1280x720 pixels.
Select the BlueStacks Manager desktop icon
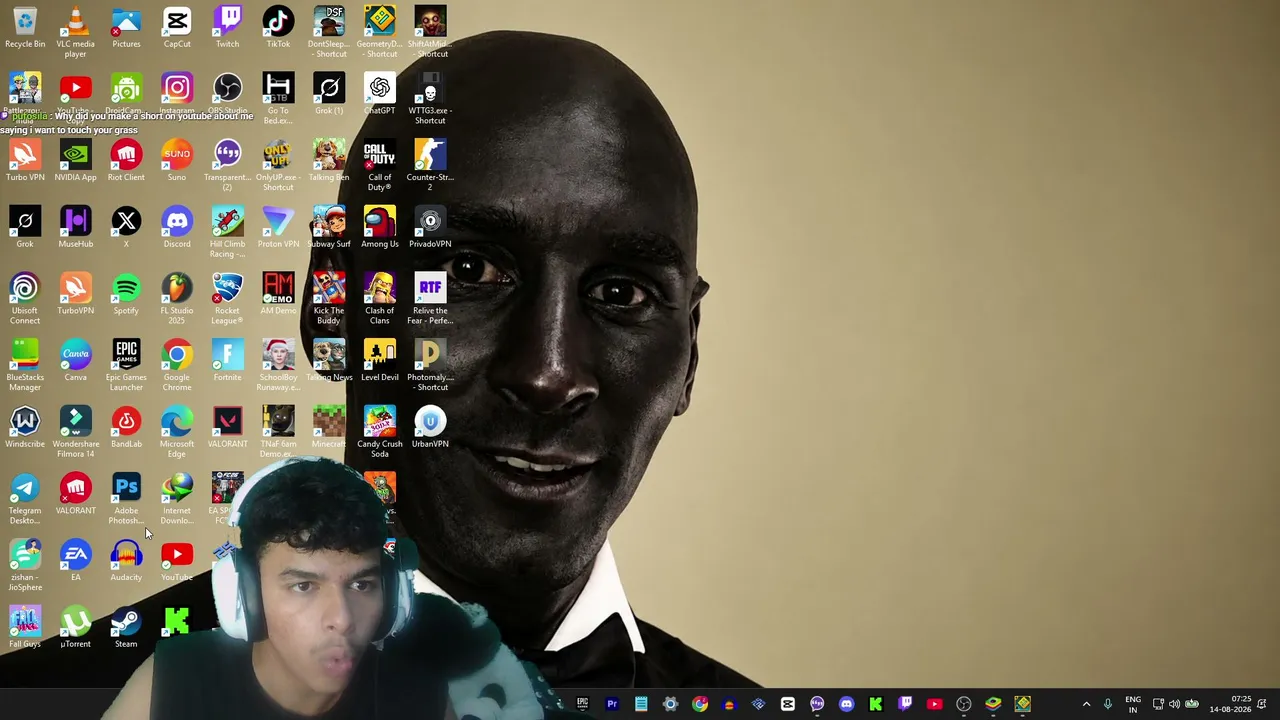[x=25, y=365]
